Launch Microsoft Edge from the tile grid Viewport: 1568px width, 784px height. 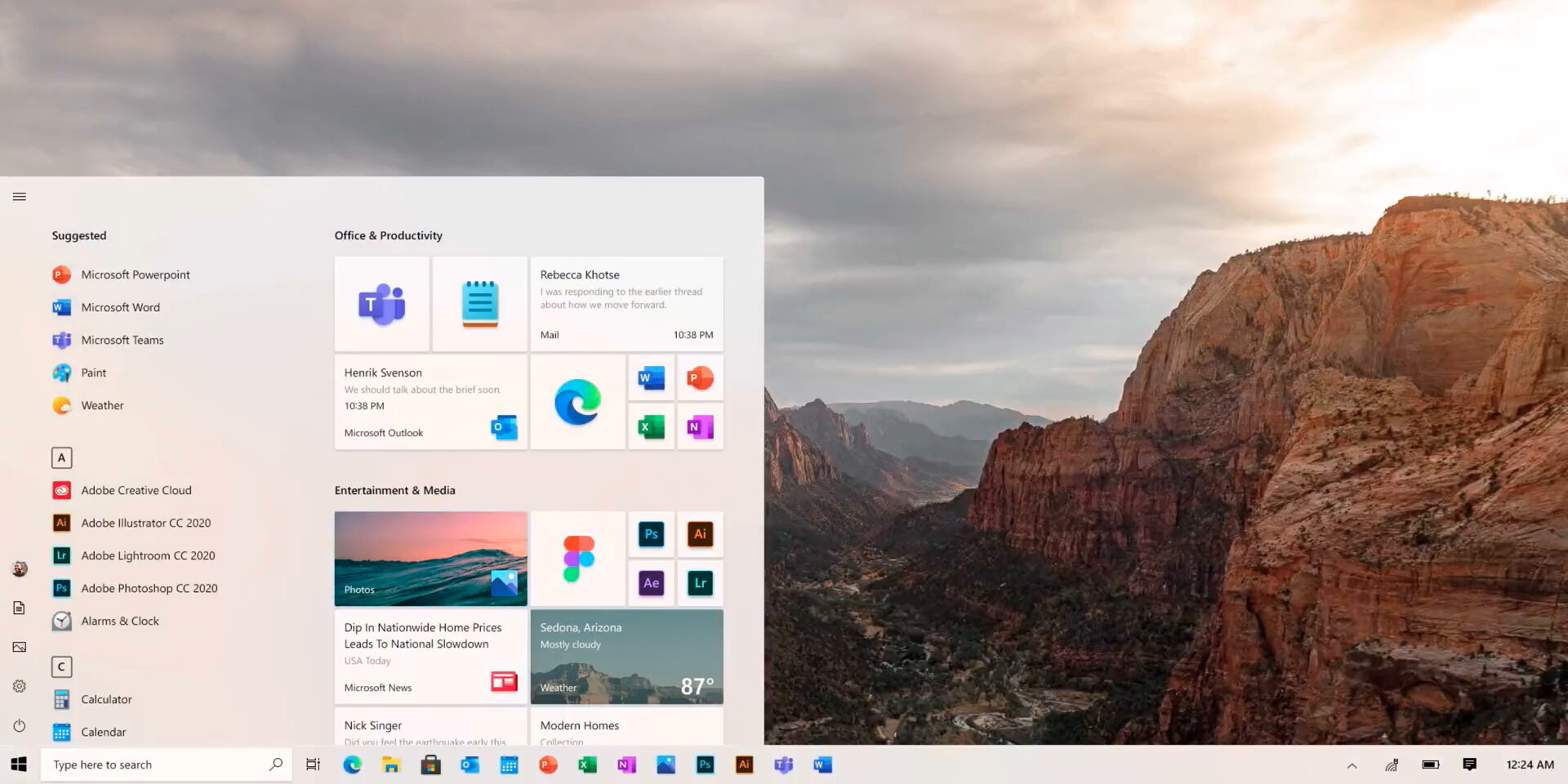pyautogui.click(x=577, y=402)
